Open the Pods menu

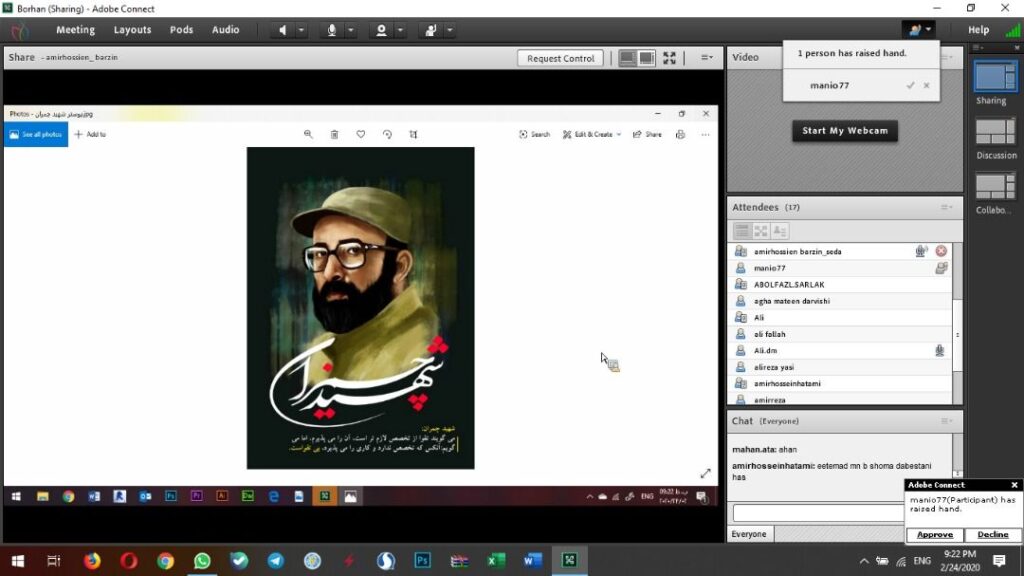tap(181, 30)
